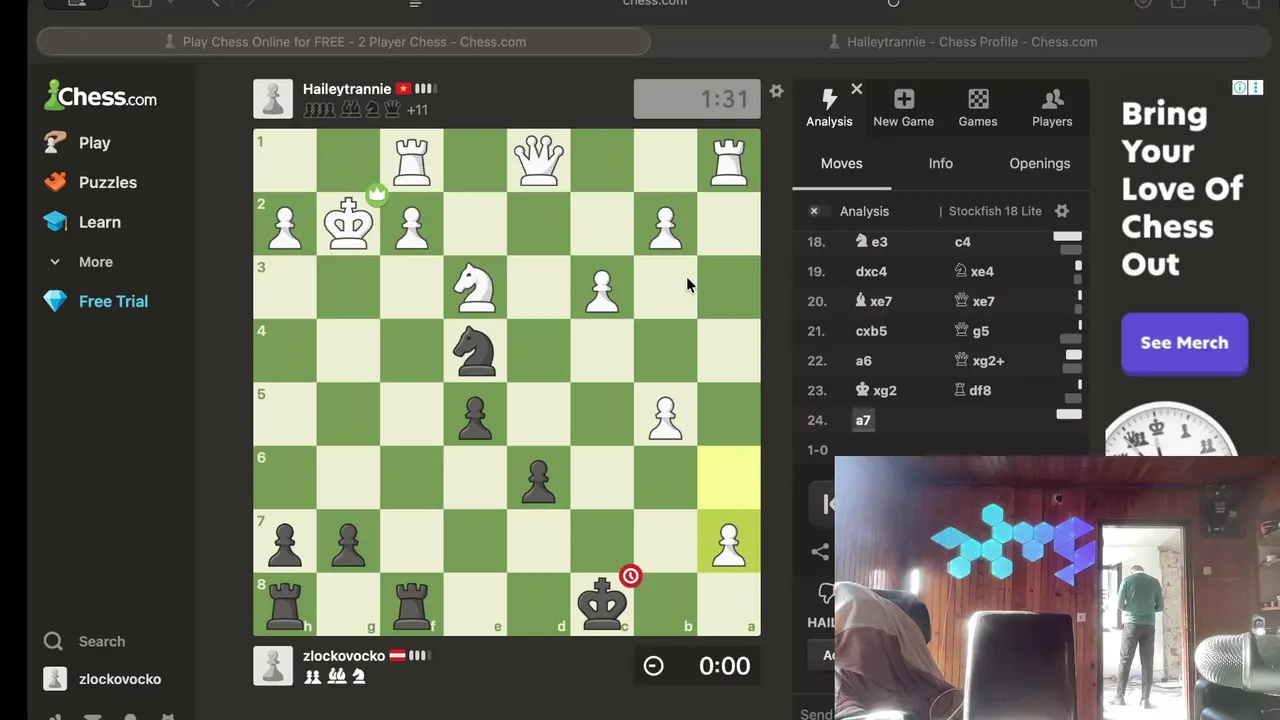The width and height of the screenshot is (1280, 720).
Task: Click the See Merch button
Action: pyautogui.click(x=1184, y=343)
